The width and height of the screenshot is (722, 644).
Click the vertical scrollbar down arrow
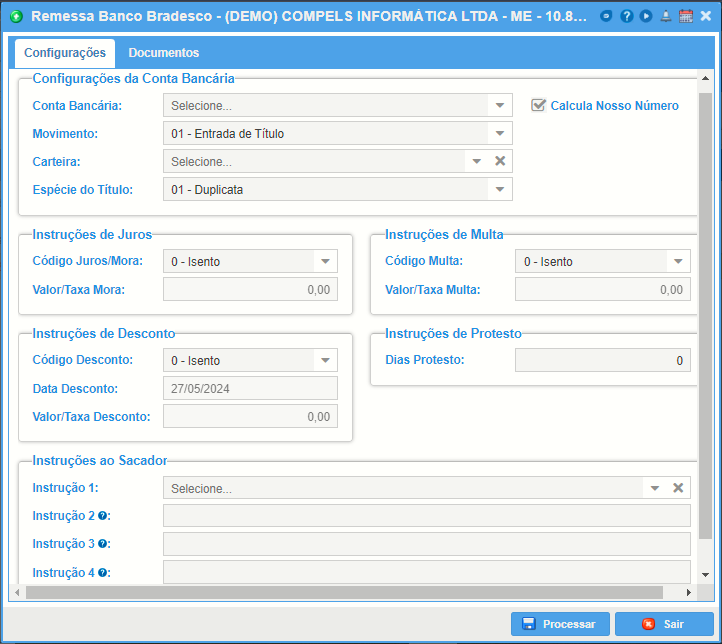[705, 574]
